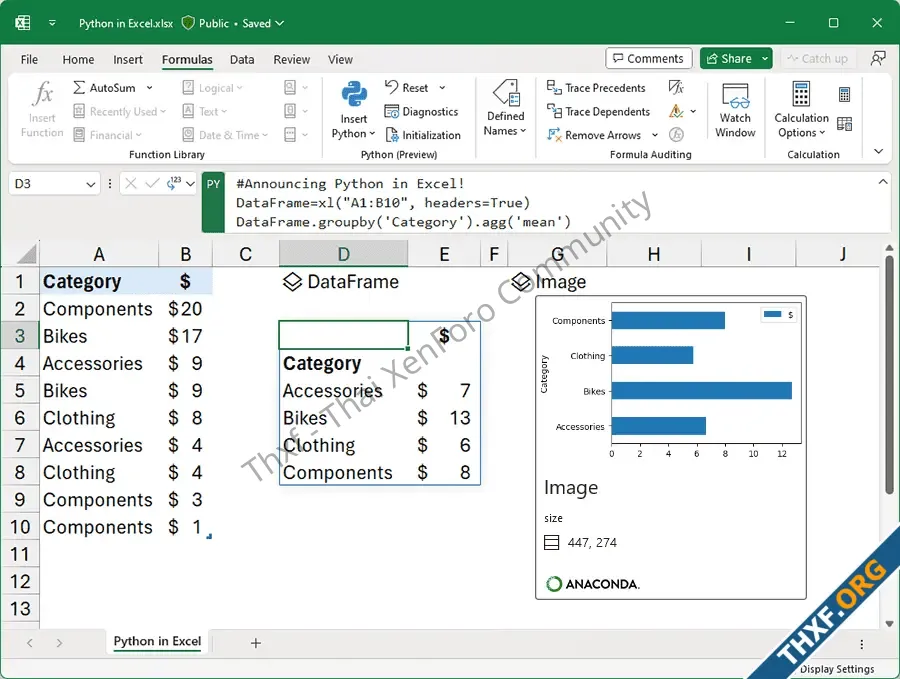Click the collaboration person icon
The height and width of the screenshot is (679, 900).
coord(878,58)
